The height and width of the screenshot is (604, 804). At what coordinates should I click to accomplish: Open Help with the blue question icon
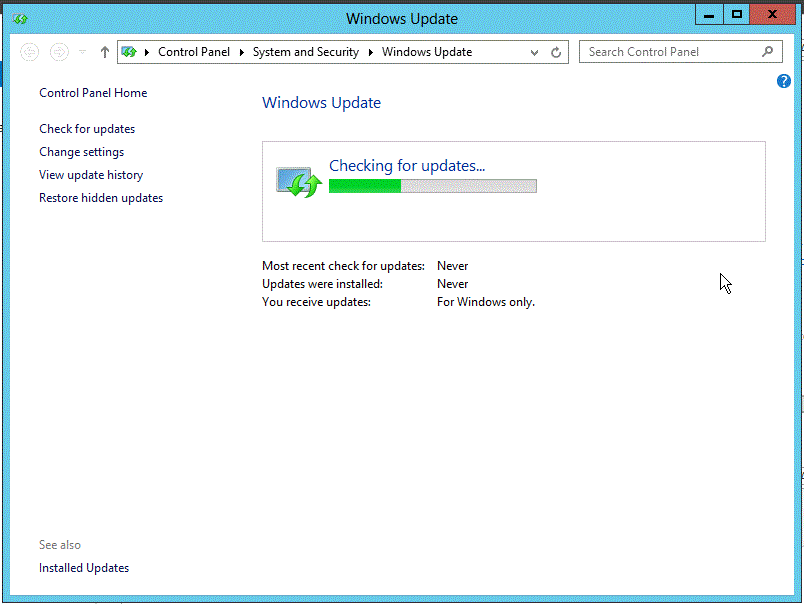point(783,81)
